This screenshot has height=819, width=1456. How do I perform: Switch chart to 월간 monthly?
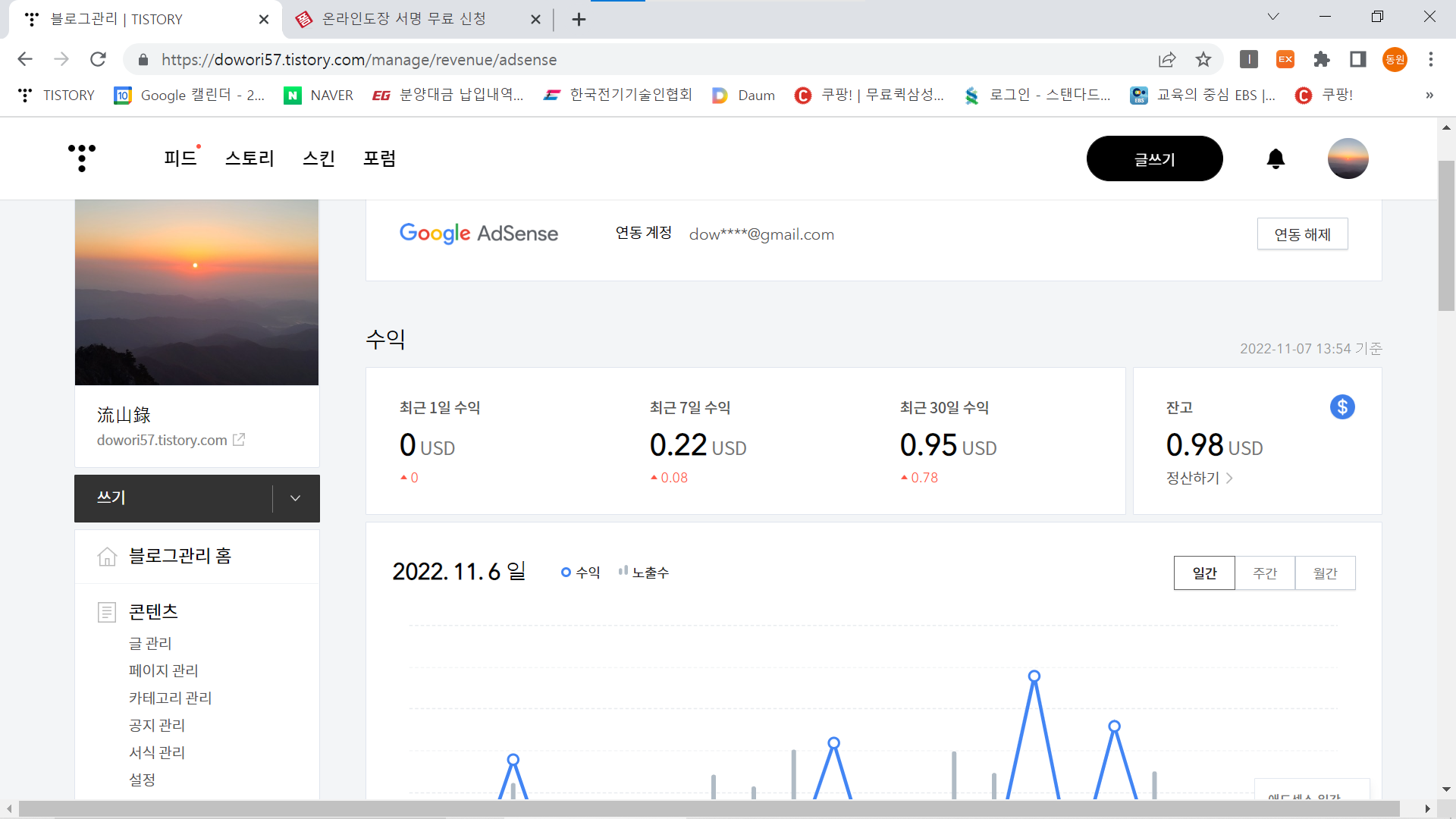[x=1325, y=573]
